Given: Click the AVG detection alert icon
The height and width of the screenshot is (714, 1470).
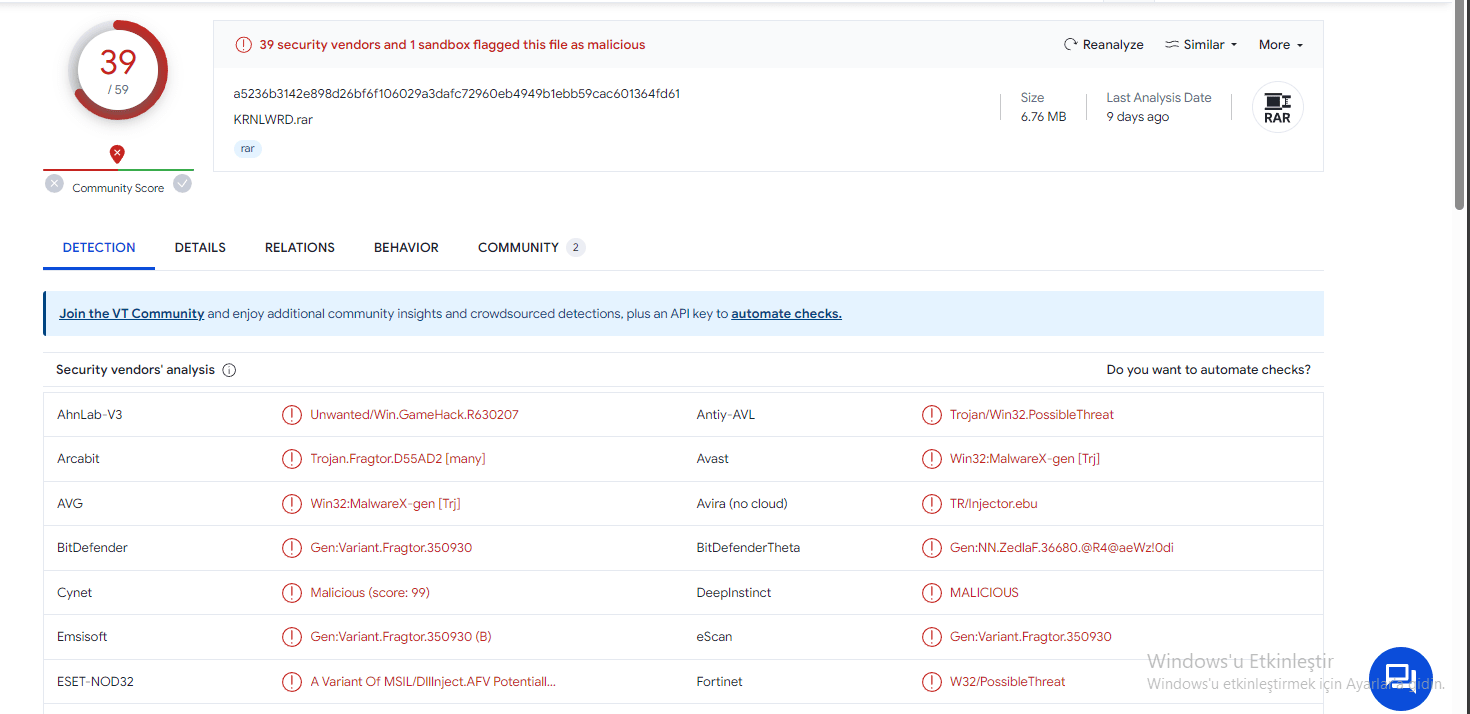Looking at the screenshot, I should 291,504.
